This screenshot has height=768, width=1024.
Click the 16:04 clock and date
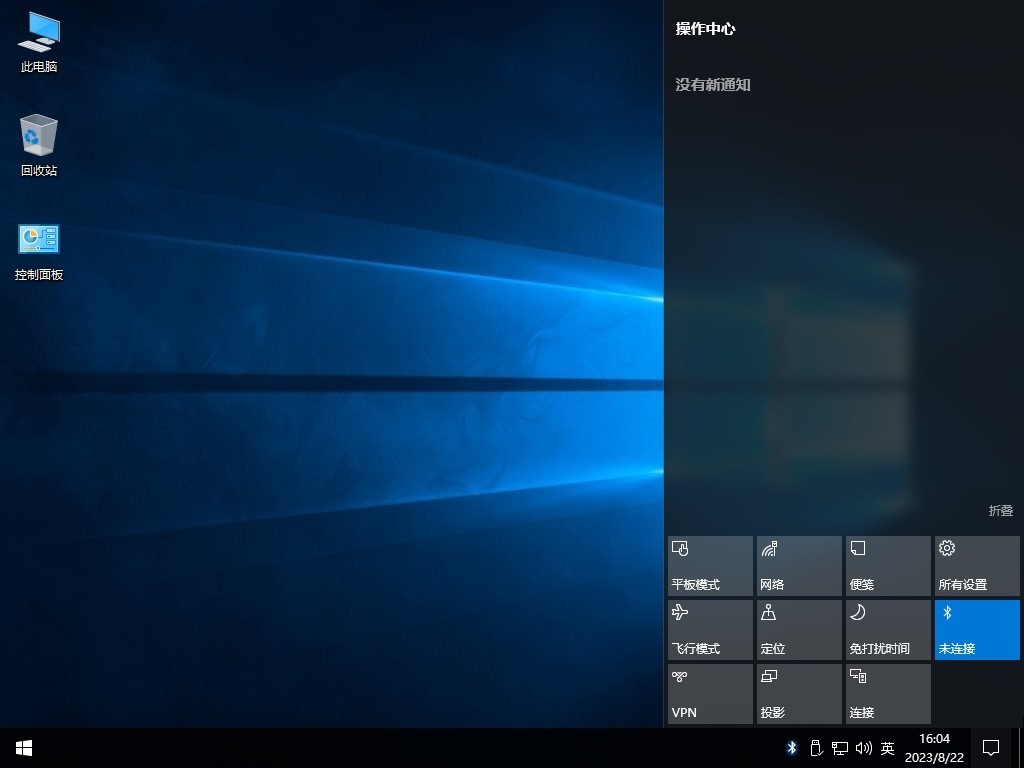coord(934,748)
